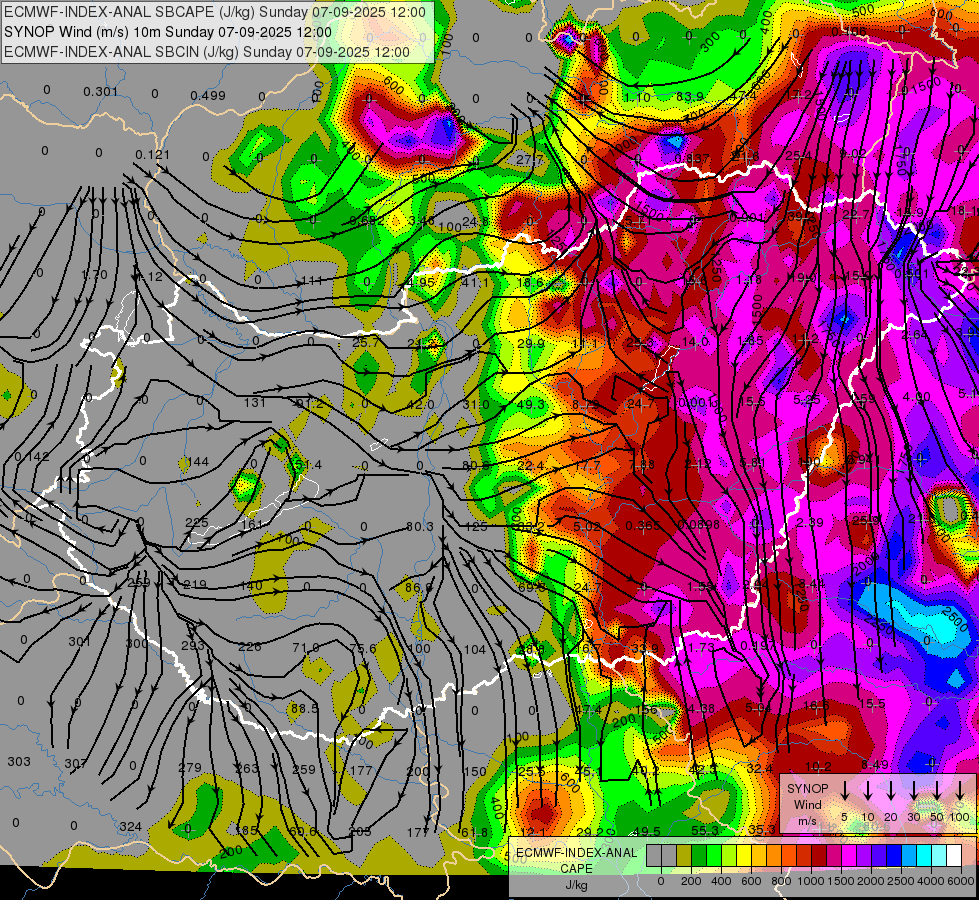The image size is (979, 900).
Task: Click the 5 m/s wind arrow in legend
Action: (845, 791)
